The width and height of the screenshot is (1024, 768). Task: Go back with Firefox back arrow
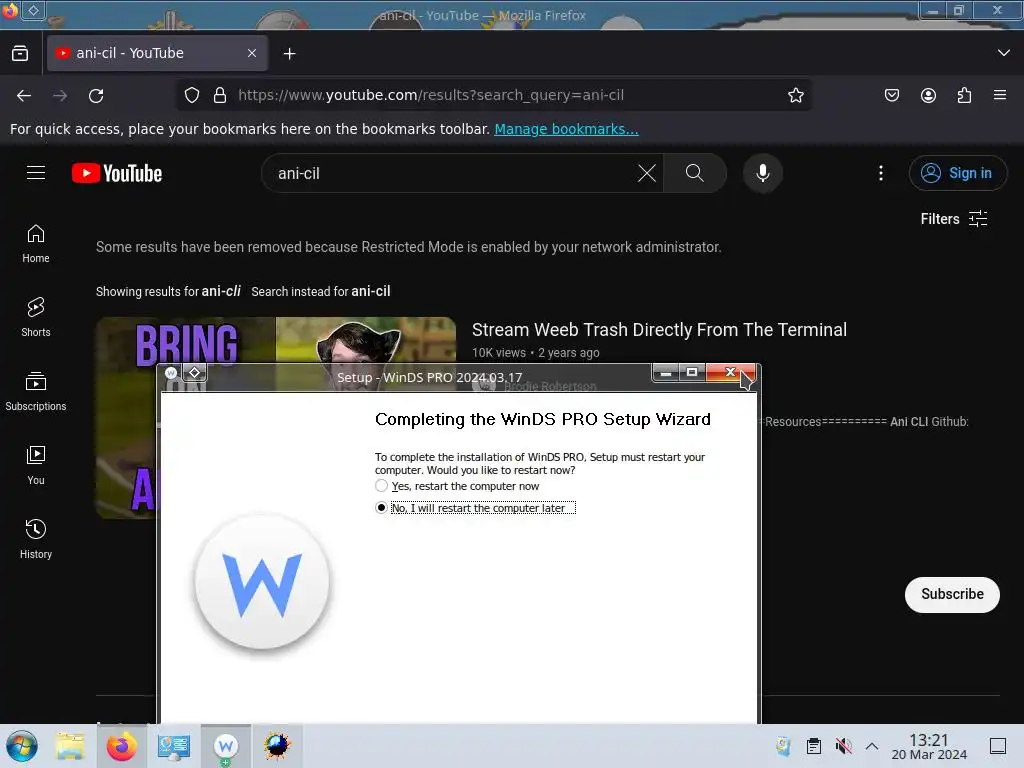click(24, 96)
